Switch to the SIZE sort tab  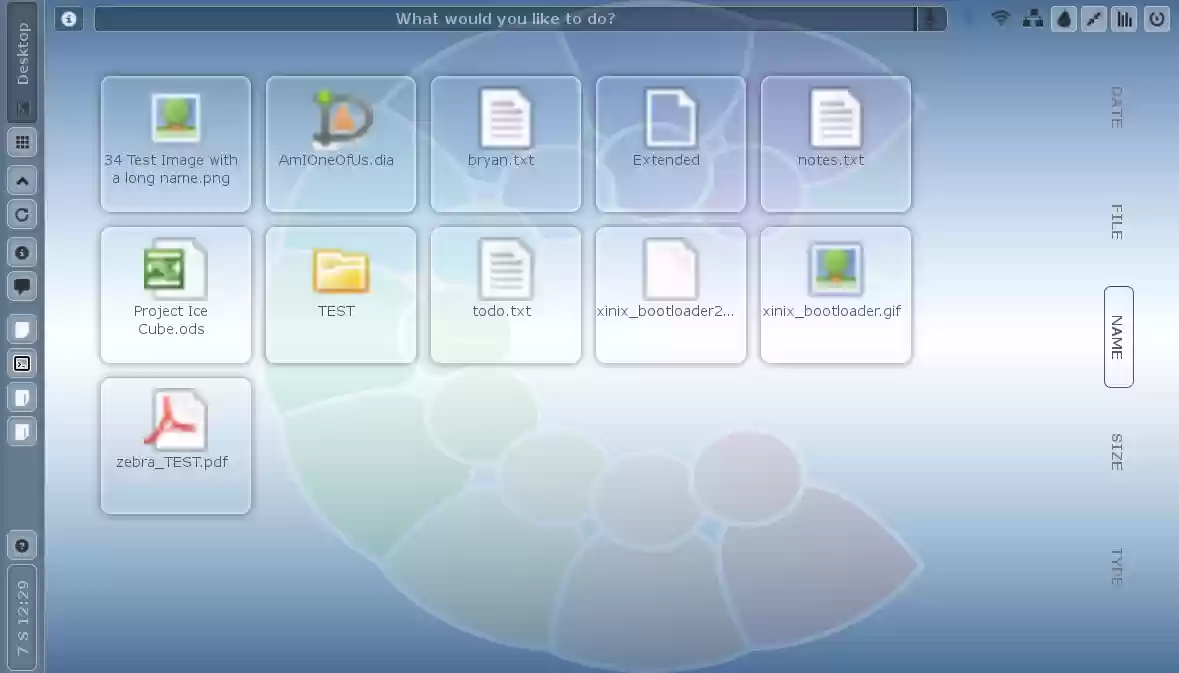coord(1117,452)
